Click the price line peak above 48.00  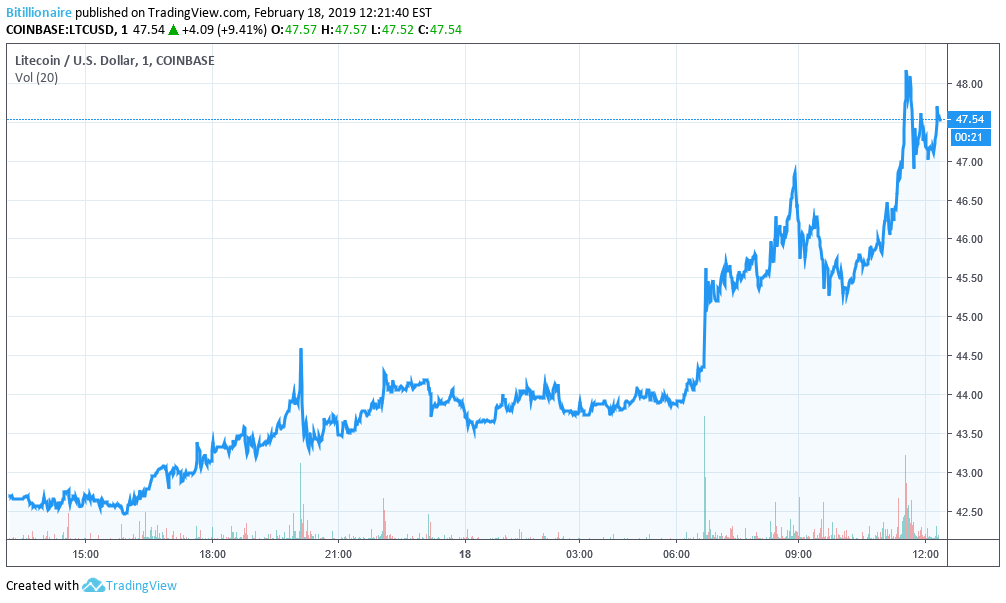tap(906, 73)
